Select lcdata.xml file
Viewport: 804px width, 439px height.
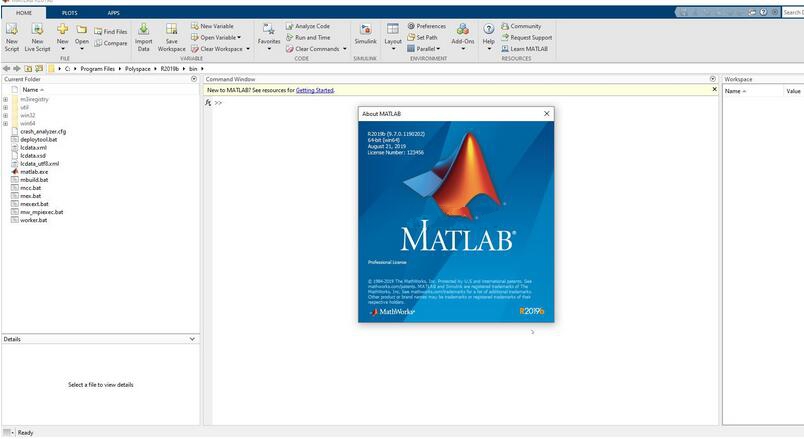coord(33,147)
